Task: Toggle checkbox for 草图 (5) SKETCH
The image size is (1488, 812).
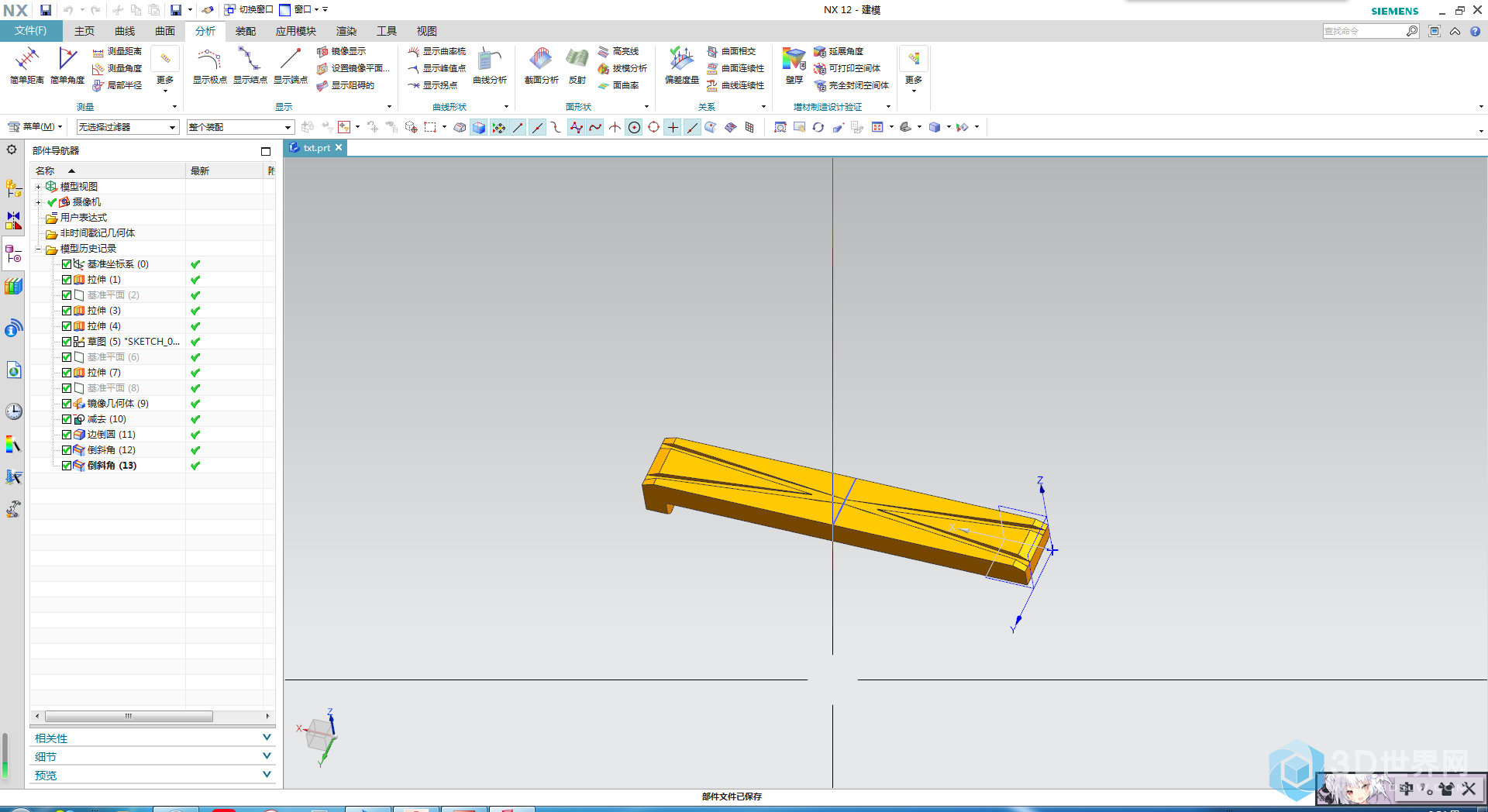Action: 67,342
